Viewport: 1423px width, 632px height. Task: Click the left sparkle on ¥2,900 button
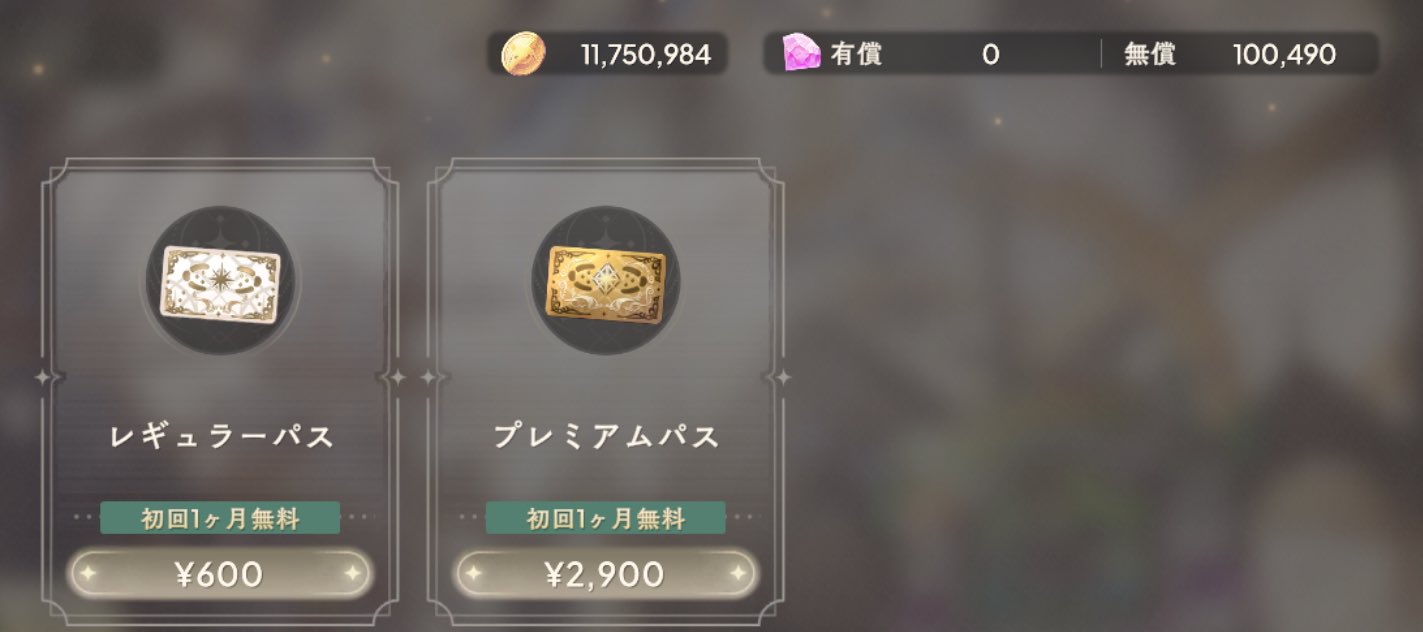click(473, 574)
